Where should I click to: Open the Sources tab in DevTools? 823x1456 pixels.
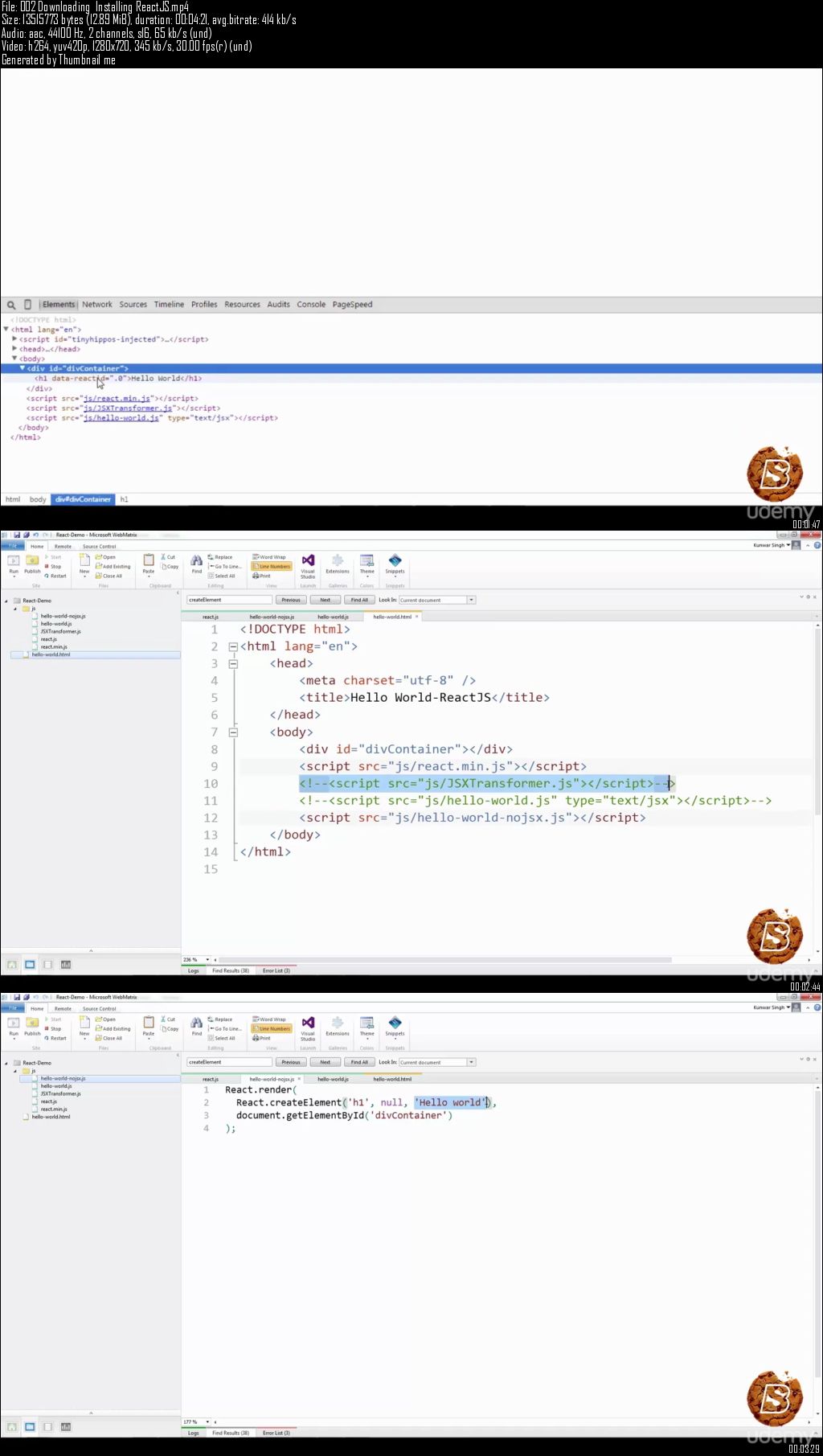[133, 305]
